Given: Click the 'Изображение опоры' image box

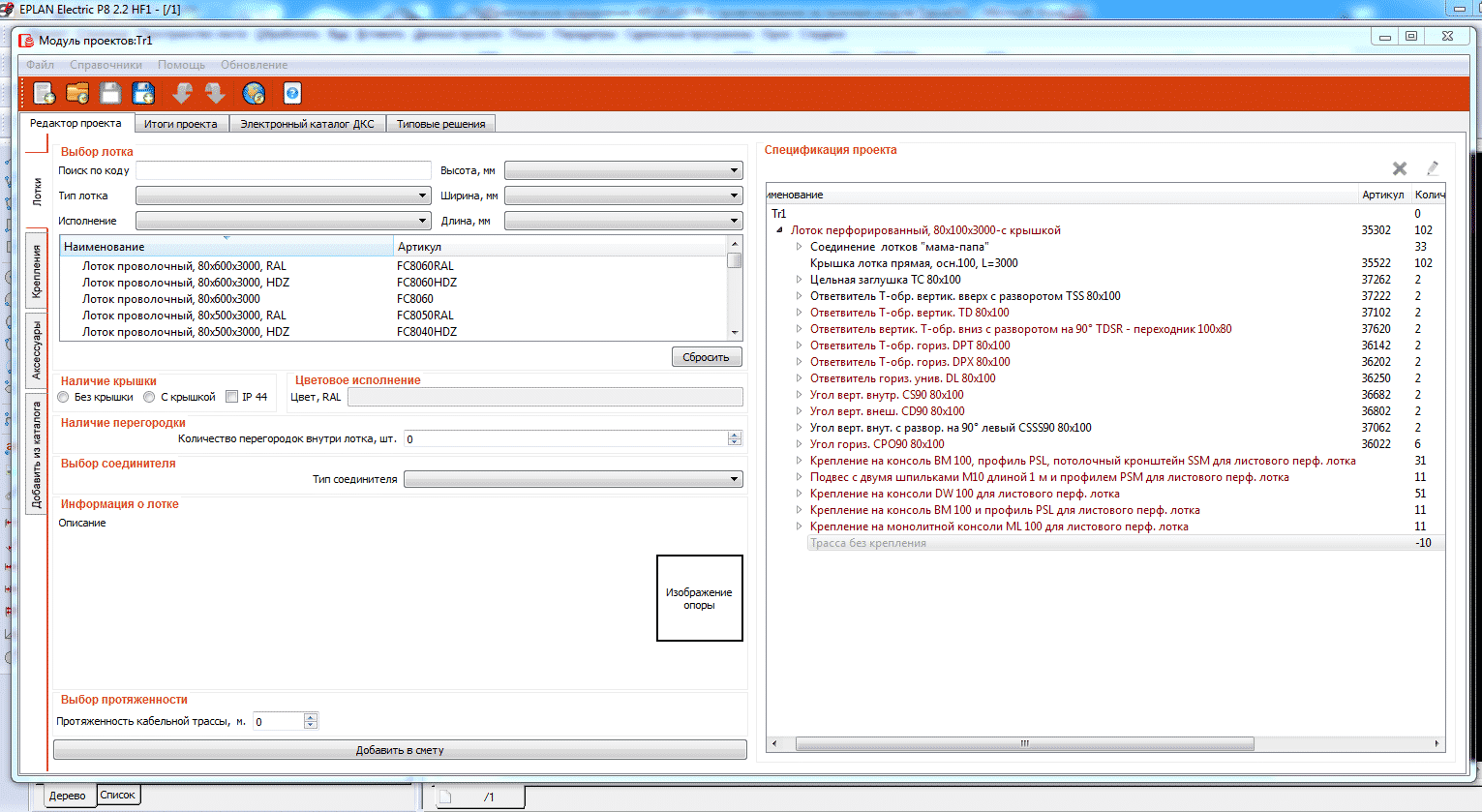Looking at the screenshot, I should click(x=700, y=598).
